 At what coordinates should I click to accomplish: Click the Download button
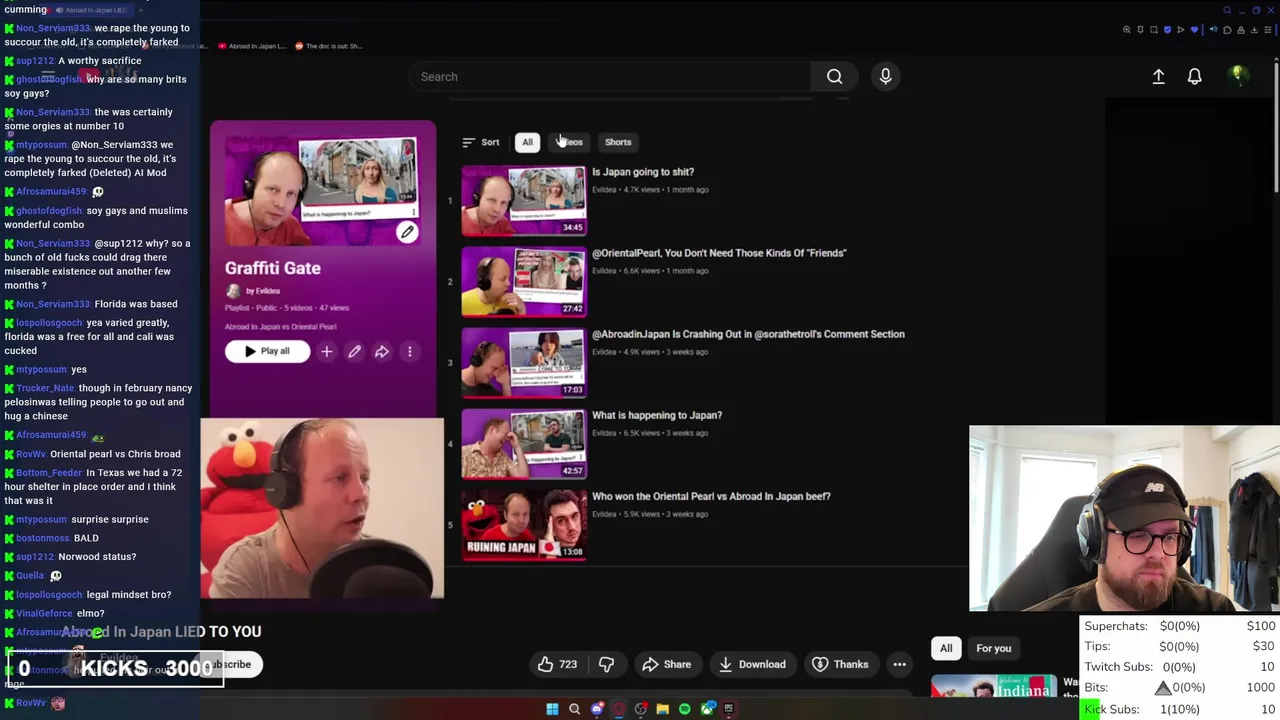[x=751, y=664]
